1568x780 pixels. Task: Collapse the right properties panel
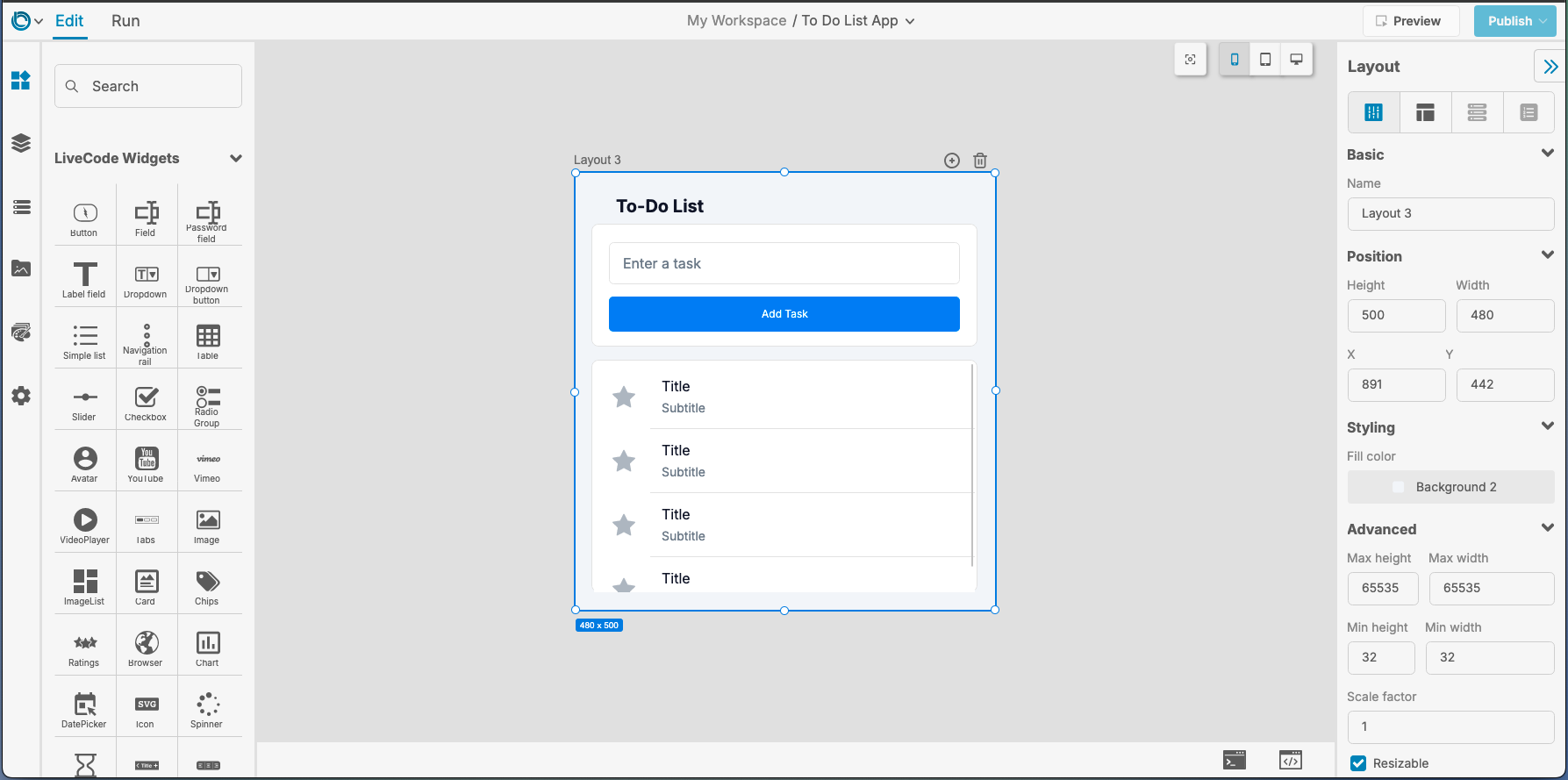[x=1550, y=67]
